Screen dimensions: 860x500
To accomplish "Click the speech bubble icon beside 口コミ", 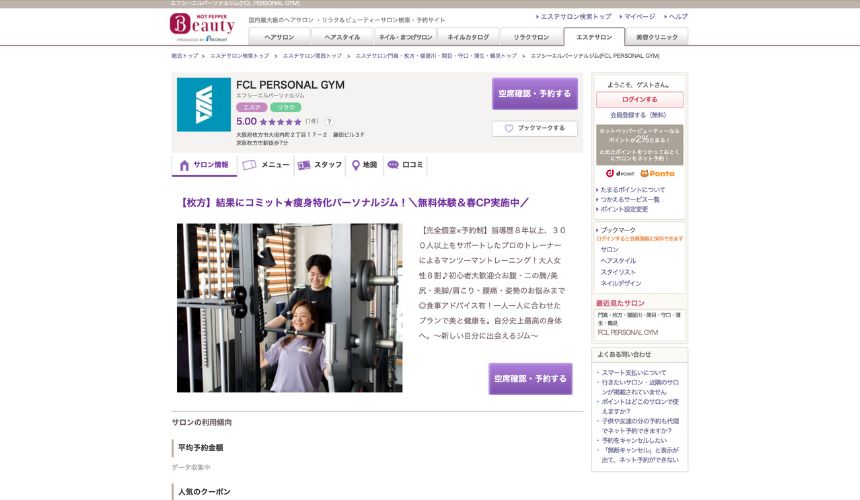I will (x=393, y=164).
